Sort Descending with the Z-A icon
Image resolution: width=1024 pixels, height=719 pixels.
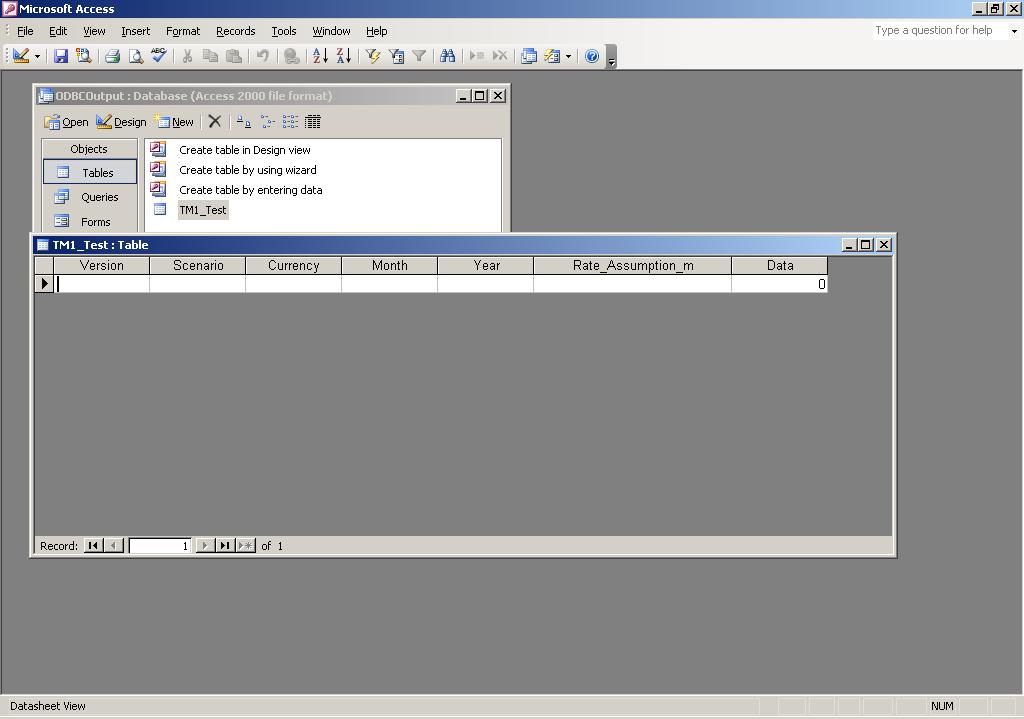coord(344,56)
